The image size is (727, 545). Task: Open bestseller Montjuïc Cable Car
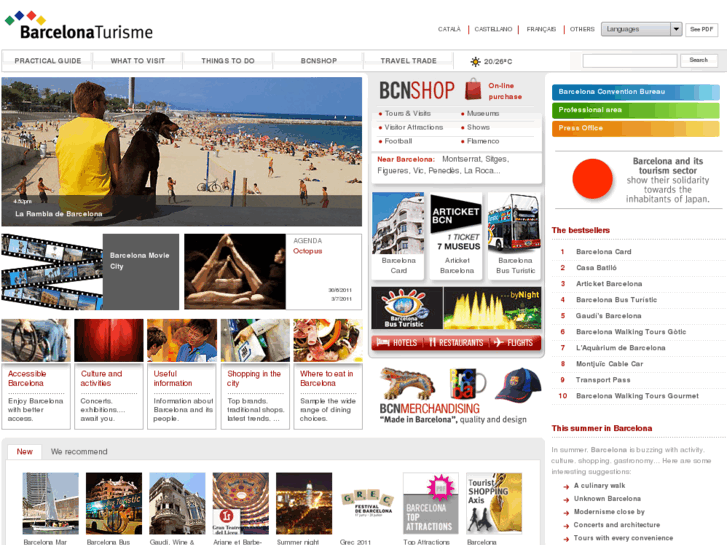click(609, 364)
